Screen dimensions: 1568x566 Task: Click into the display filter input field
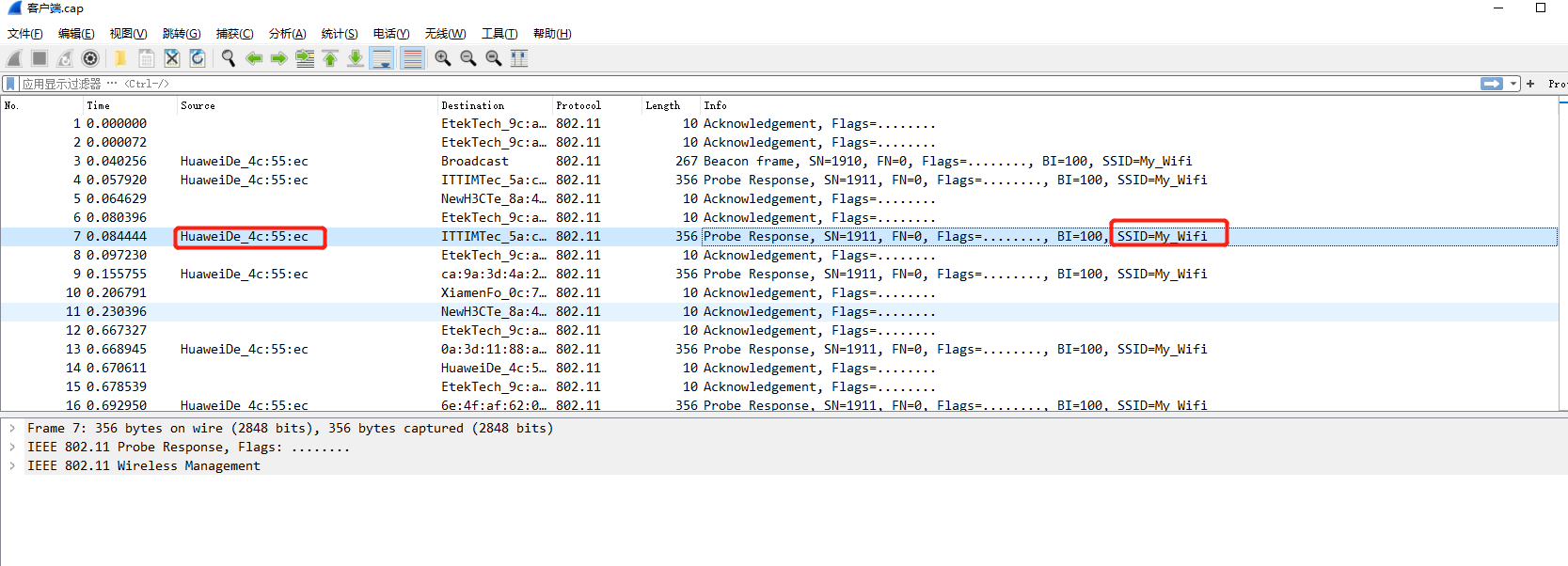(748, 84)
